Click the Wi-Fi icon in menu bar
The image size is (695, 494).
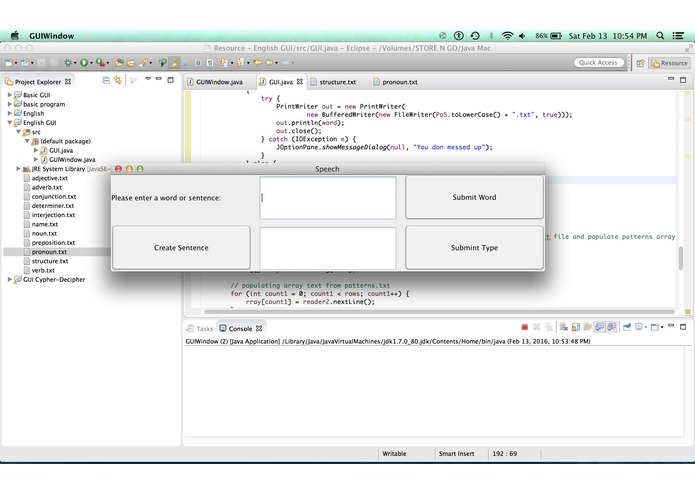[507, 35]
